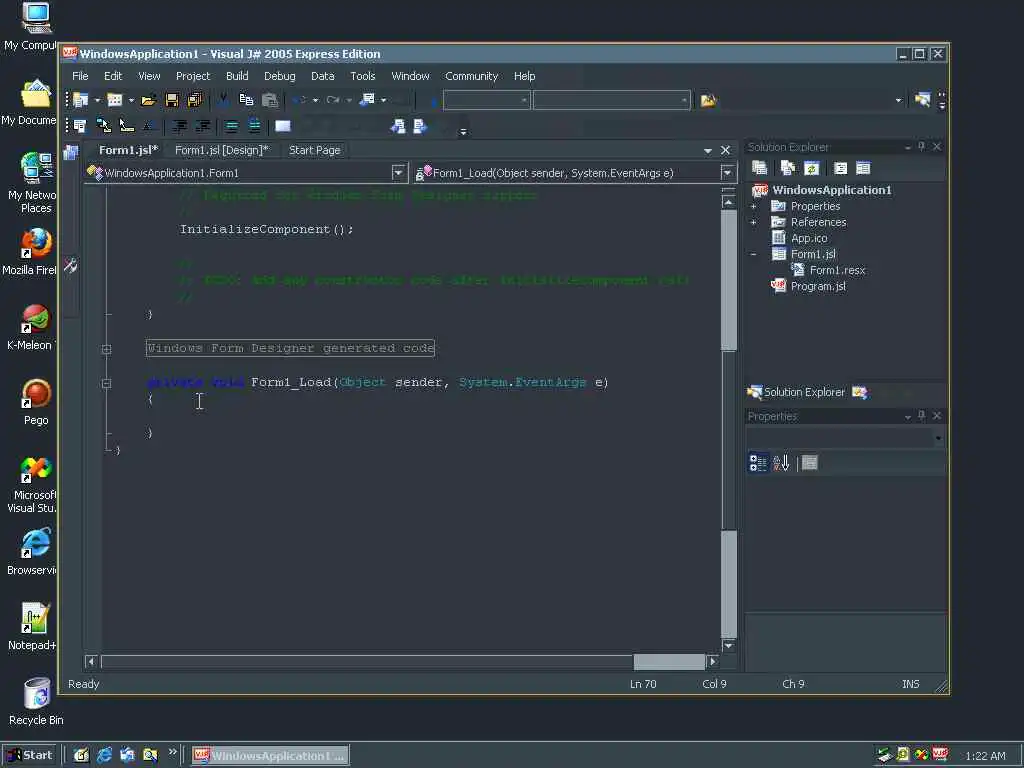
Task: Toggle auto-hide pin on Properties panel
Action: (921, 416)
